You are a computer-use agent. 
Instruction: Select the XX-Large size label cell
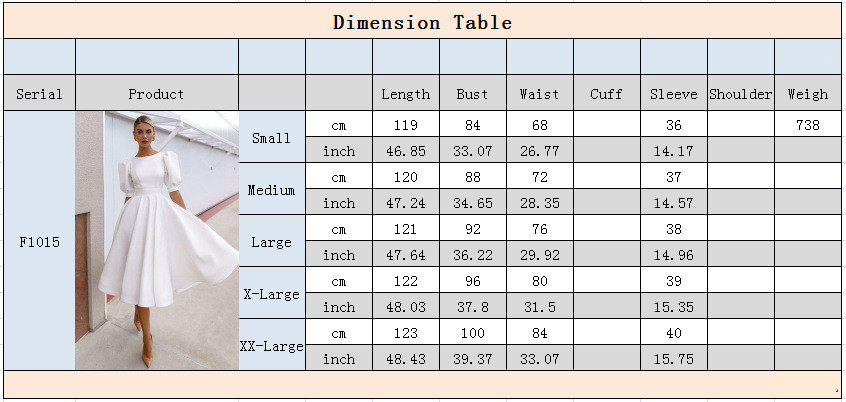coord(272,345)
